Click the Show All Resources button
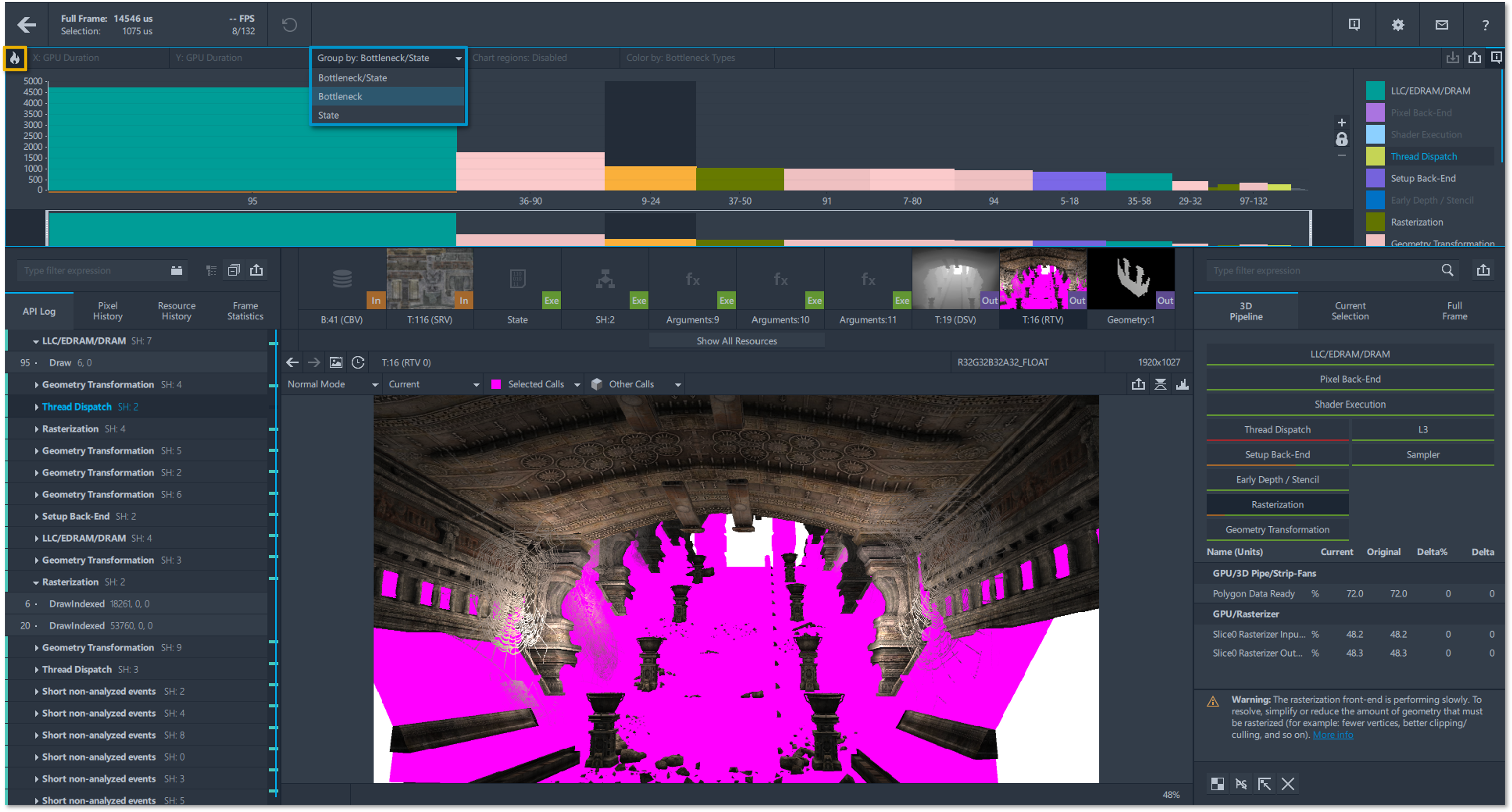This screenshot has width=1512, height=812. [x=736, y=341]
